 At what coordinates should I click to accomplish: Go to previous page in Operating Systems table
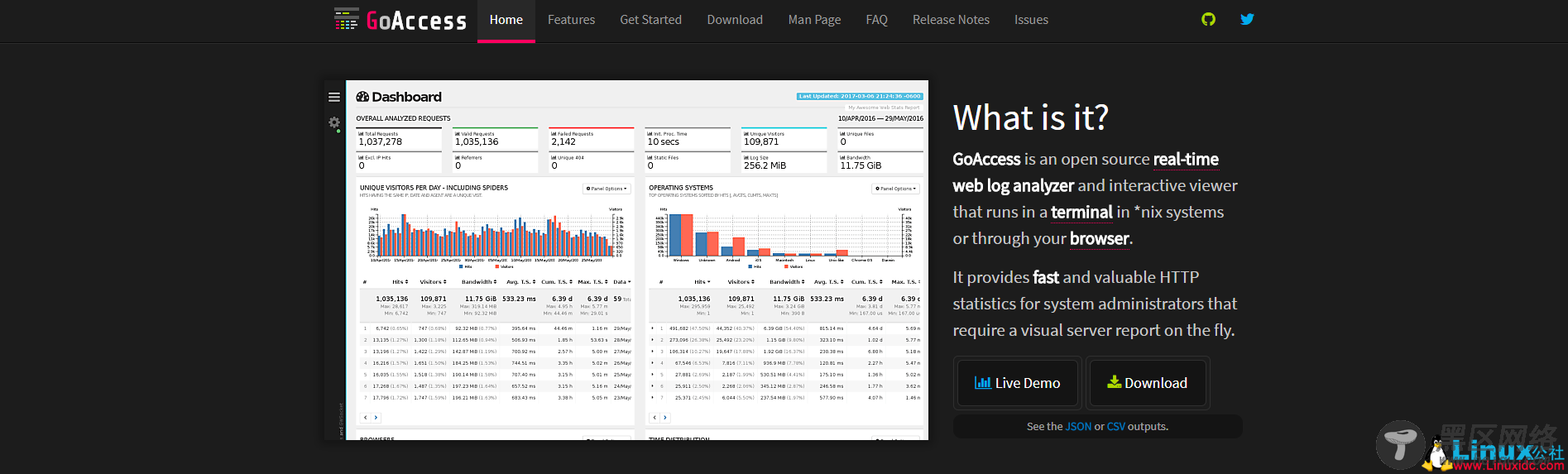point(655,418)
